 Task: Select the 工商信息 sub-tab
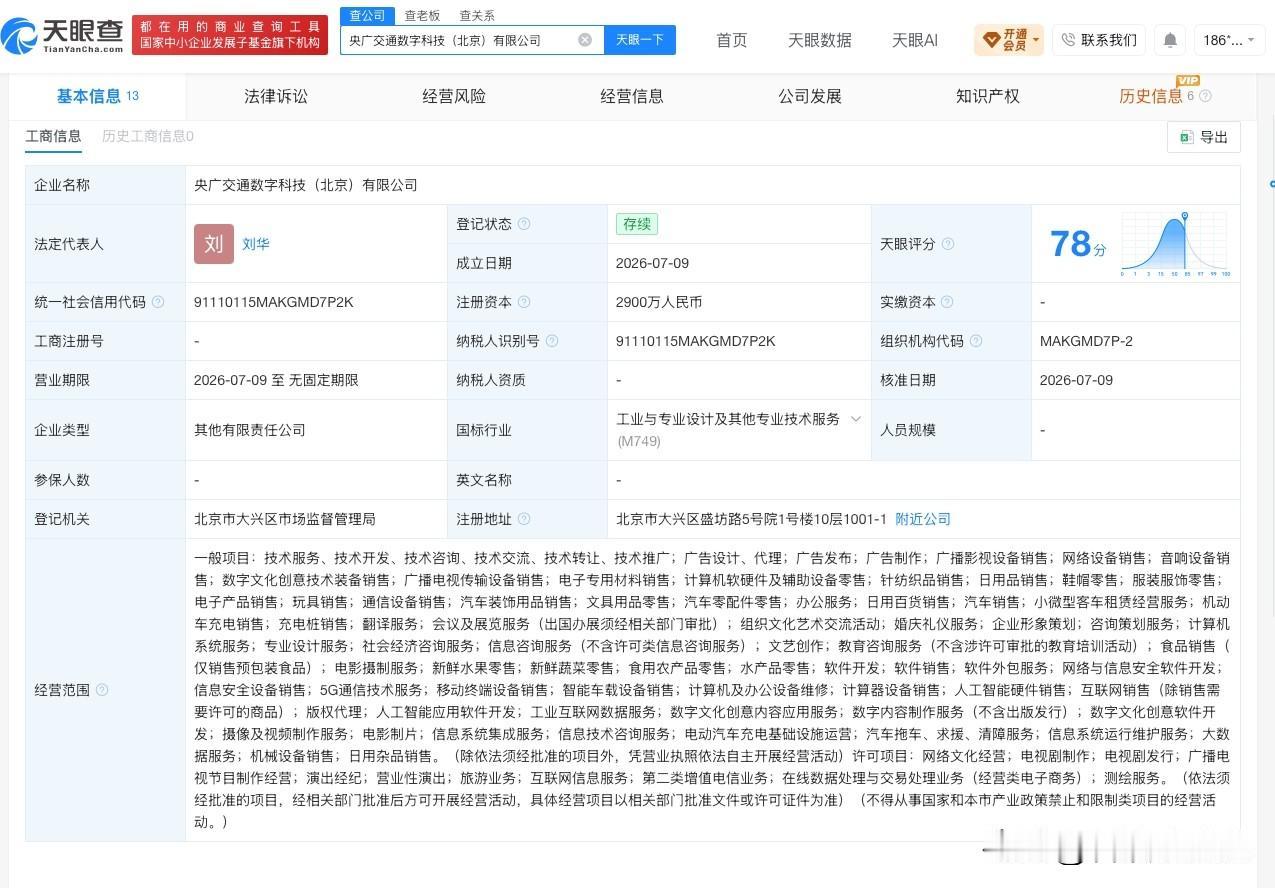point(53,136)
